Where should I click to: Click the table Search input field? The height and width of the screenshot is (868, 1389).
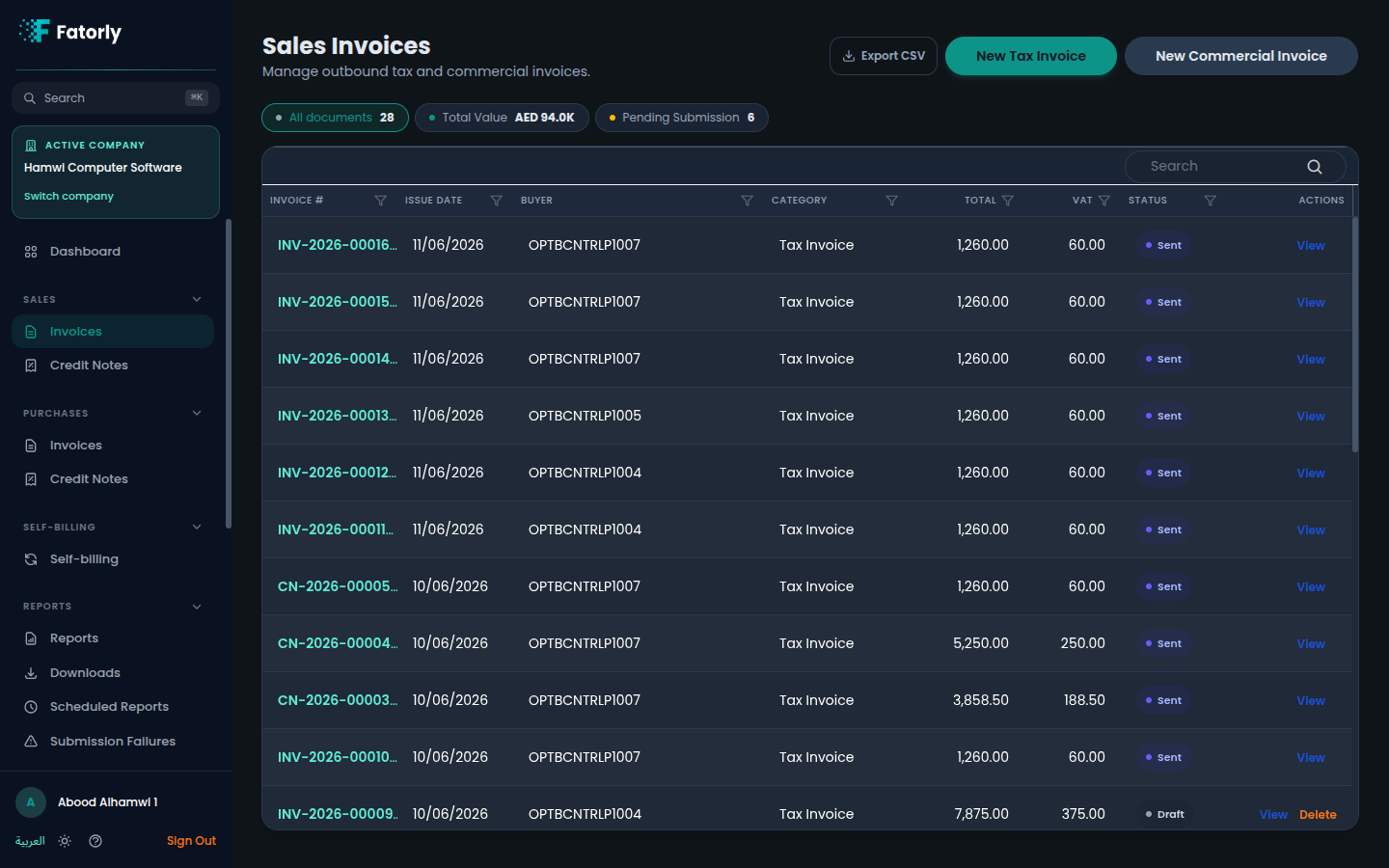(x=1236, y=167)
